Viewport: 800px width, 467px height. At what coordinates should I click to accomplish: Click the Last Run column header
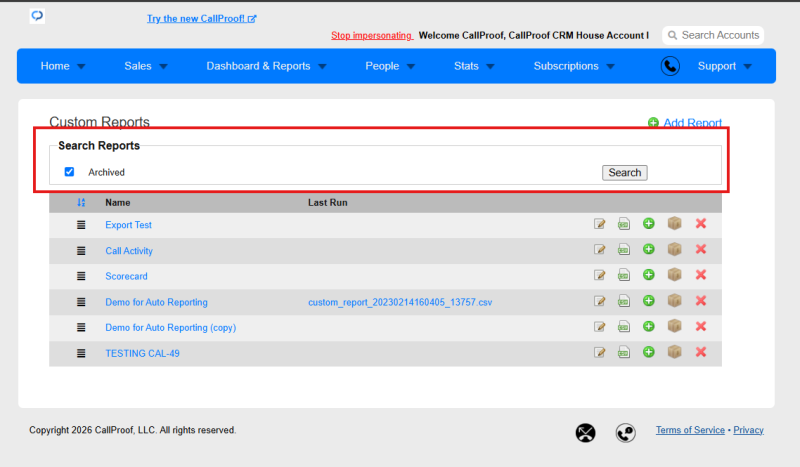coord(328,203)
